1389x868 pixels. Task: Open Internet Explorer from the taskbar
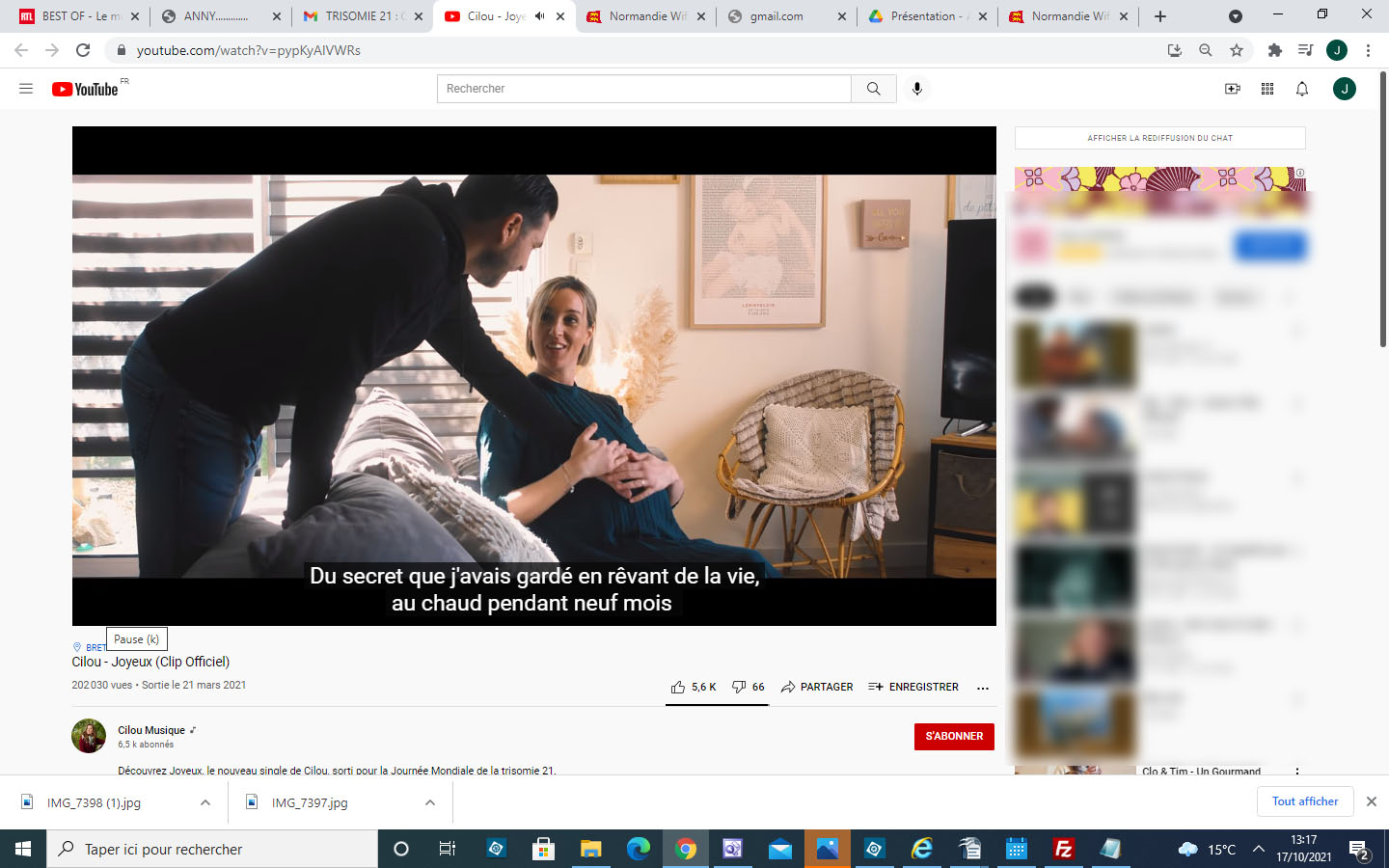[x=922, y=849]
